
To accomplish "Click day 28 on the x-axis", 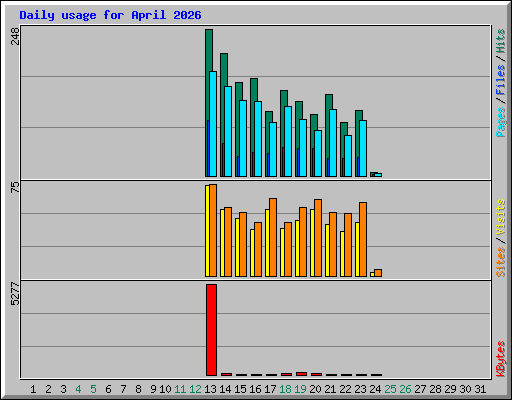I will (x=435, y=389).
